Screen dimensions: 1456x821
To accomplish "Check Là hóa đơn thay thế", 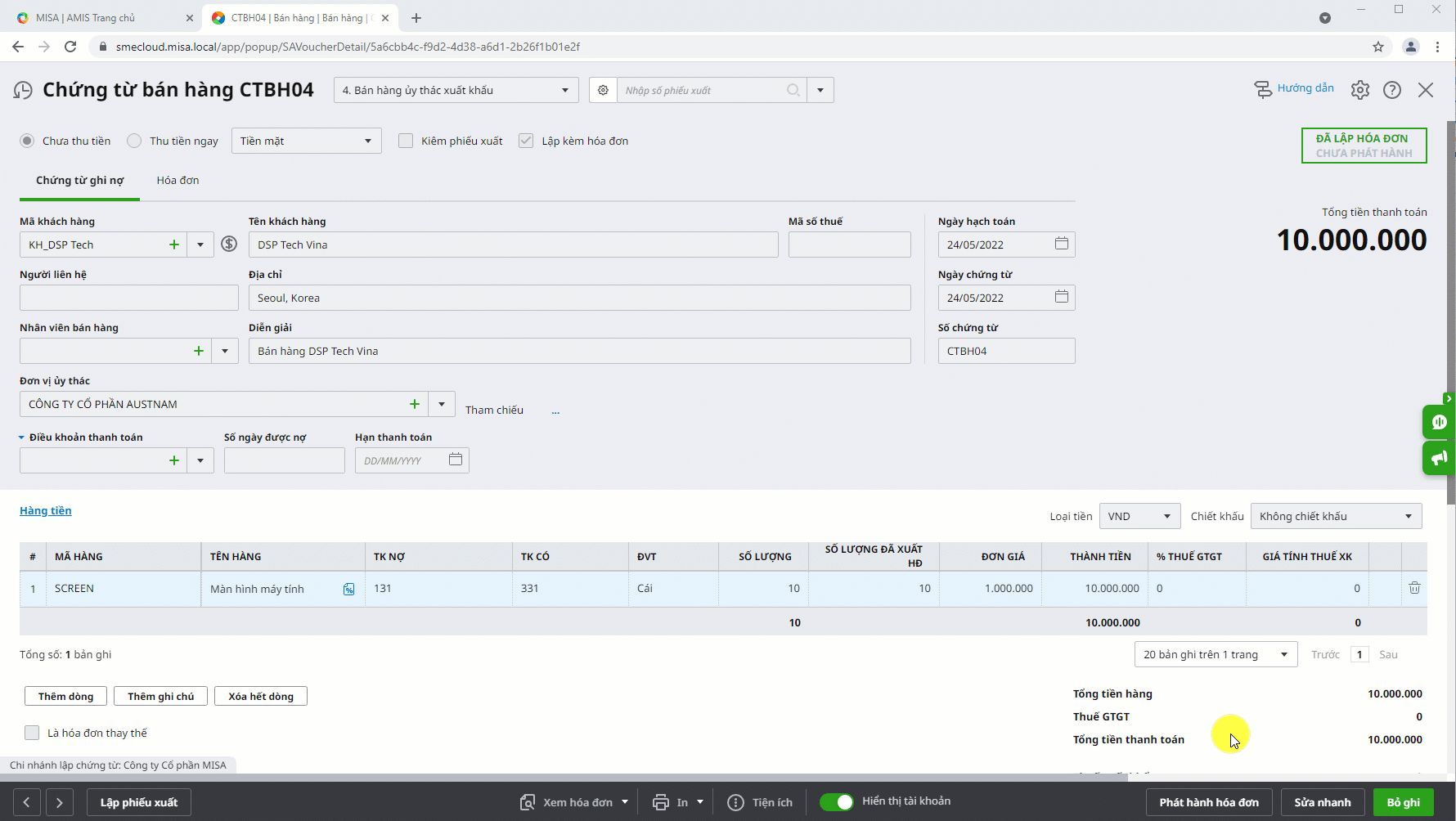I will [x=32, y=733].
